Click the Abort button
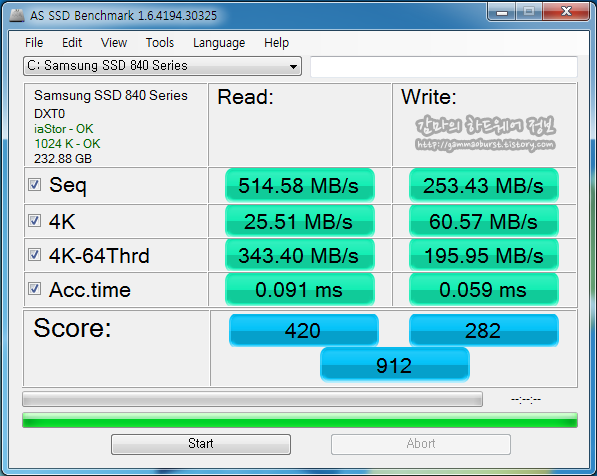 click(x=421, y=444)
